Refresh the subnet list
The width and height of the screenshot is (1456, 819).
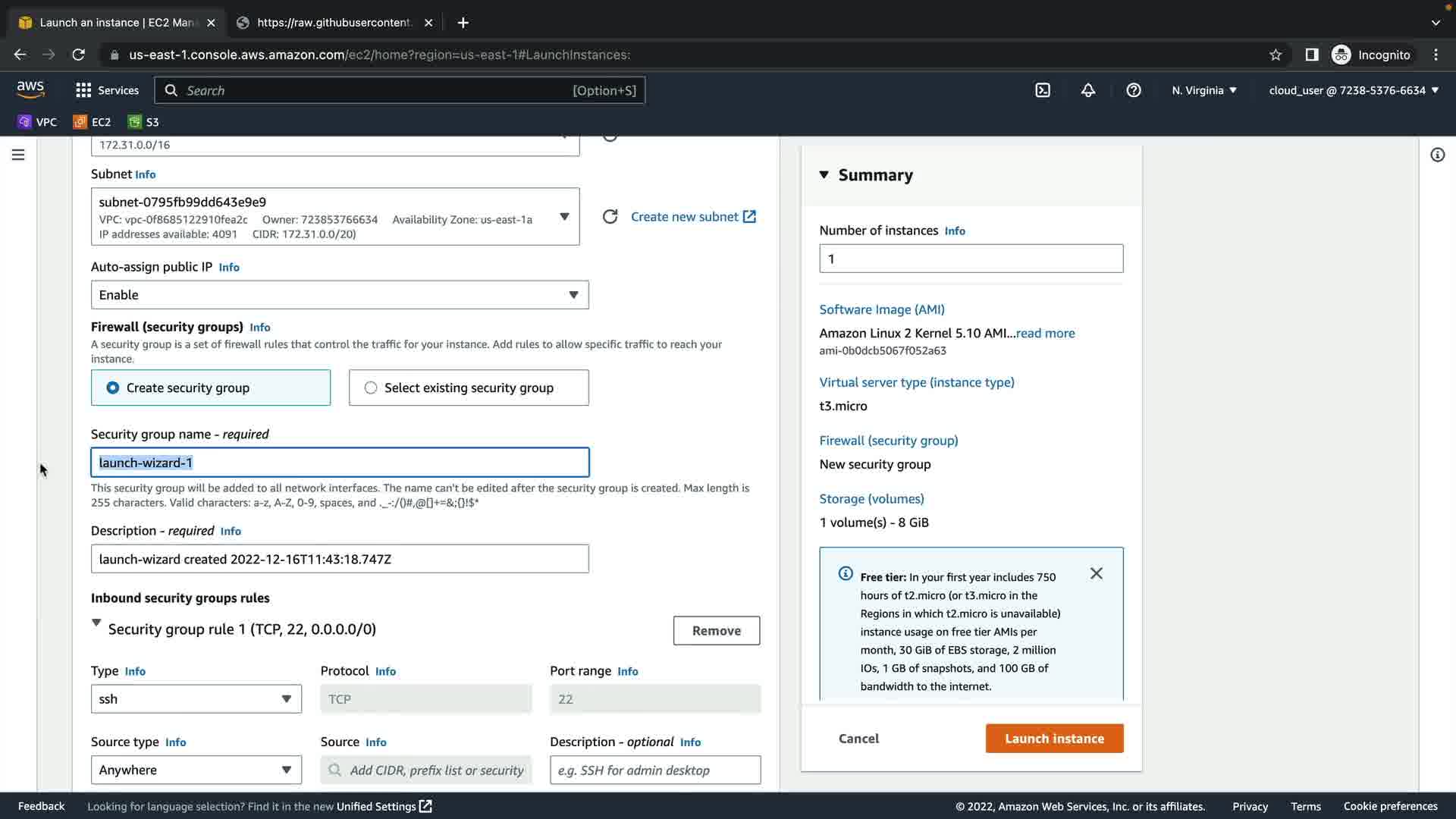[610, 217]
